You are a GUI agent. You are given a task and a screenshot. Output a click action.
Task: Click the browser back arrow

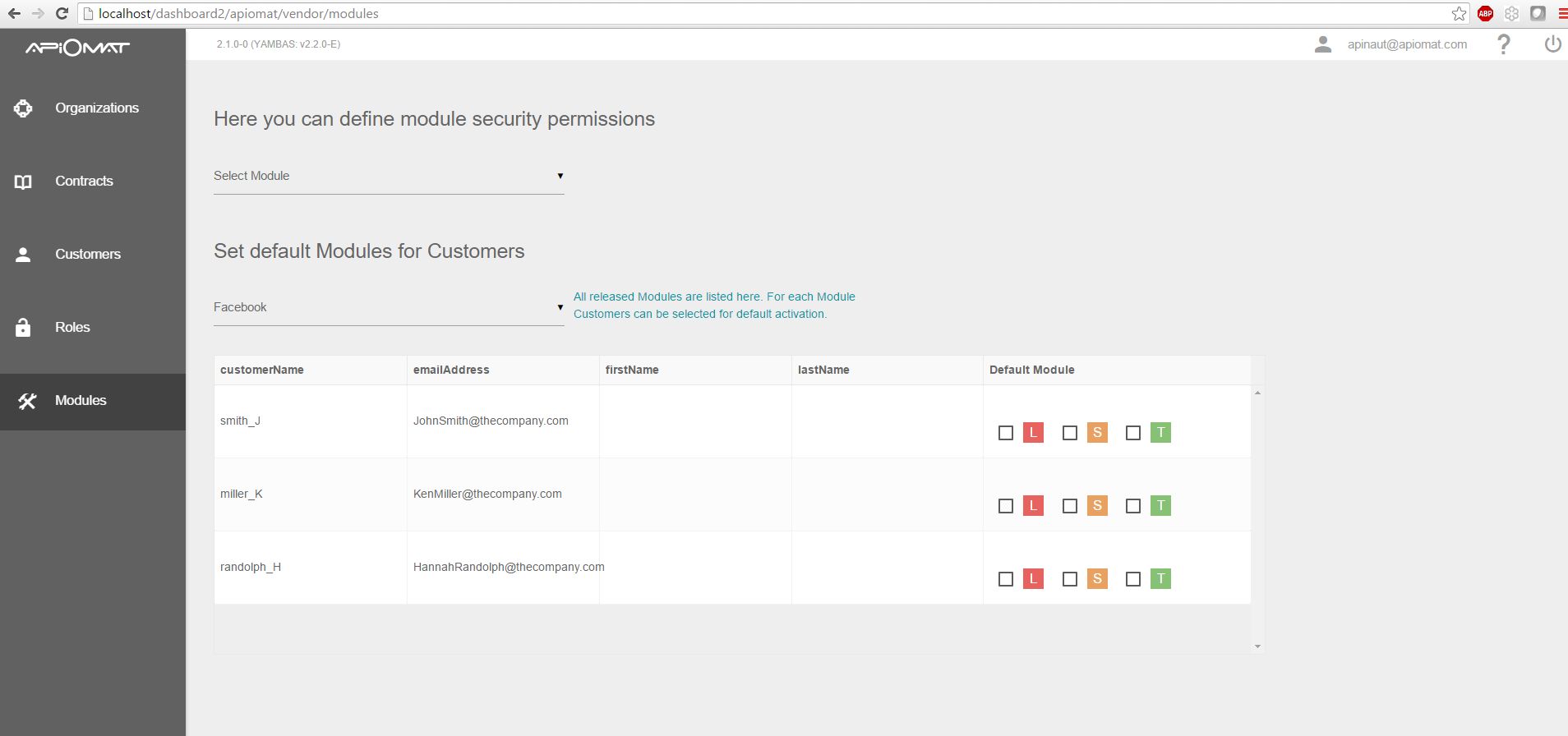(14, 13)
